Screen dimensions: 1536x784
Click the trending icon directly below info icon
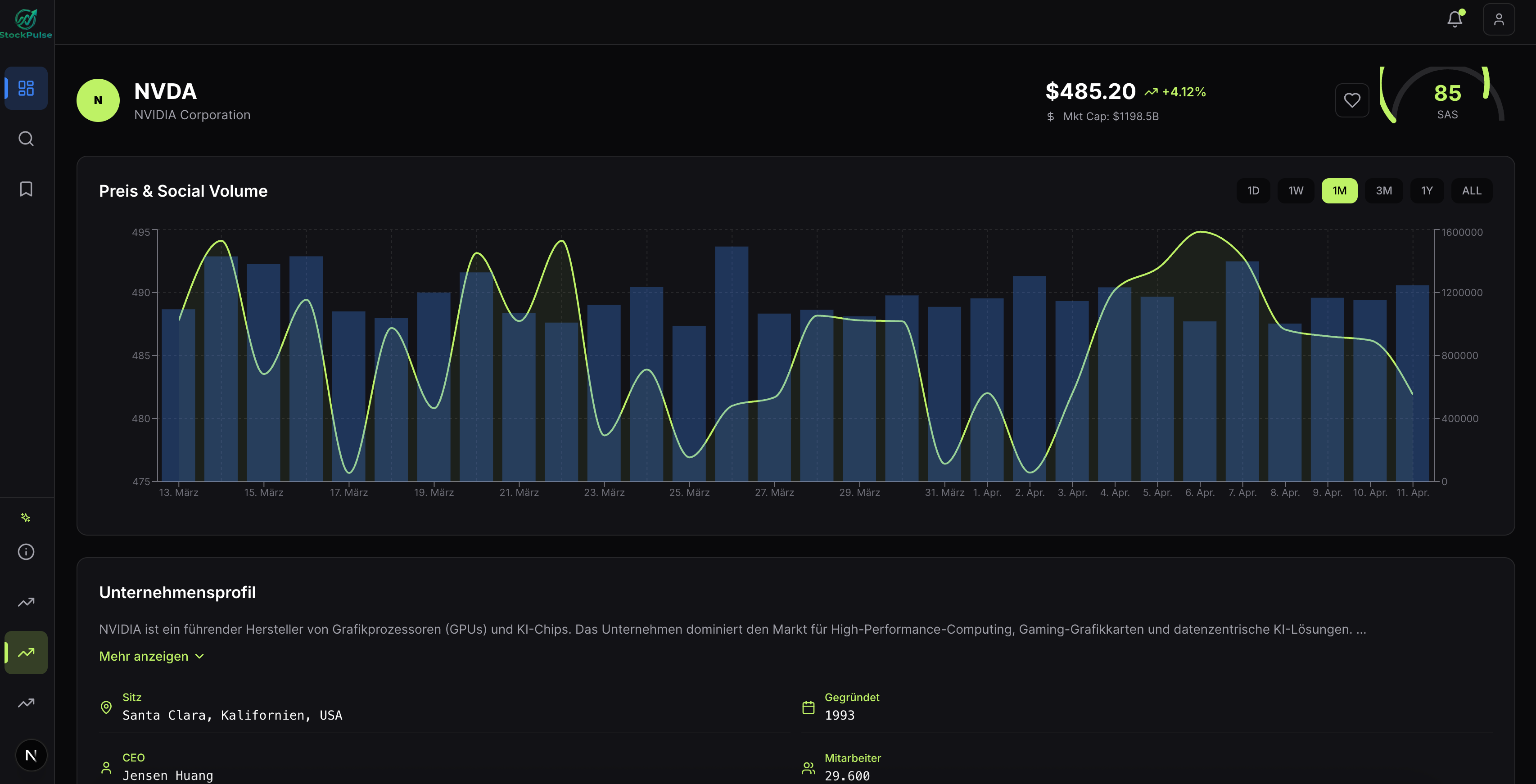[x=26, y=602]
